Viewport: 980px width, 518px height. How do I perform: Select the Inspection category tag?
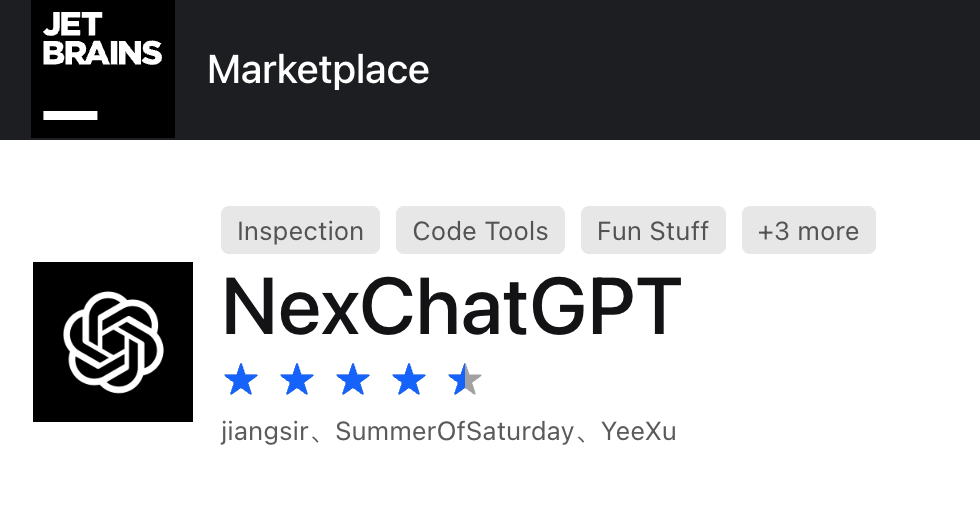(x=300, y=231)
